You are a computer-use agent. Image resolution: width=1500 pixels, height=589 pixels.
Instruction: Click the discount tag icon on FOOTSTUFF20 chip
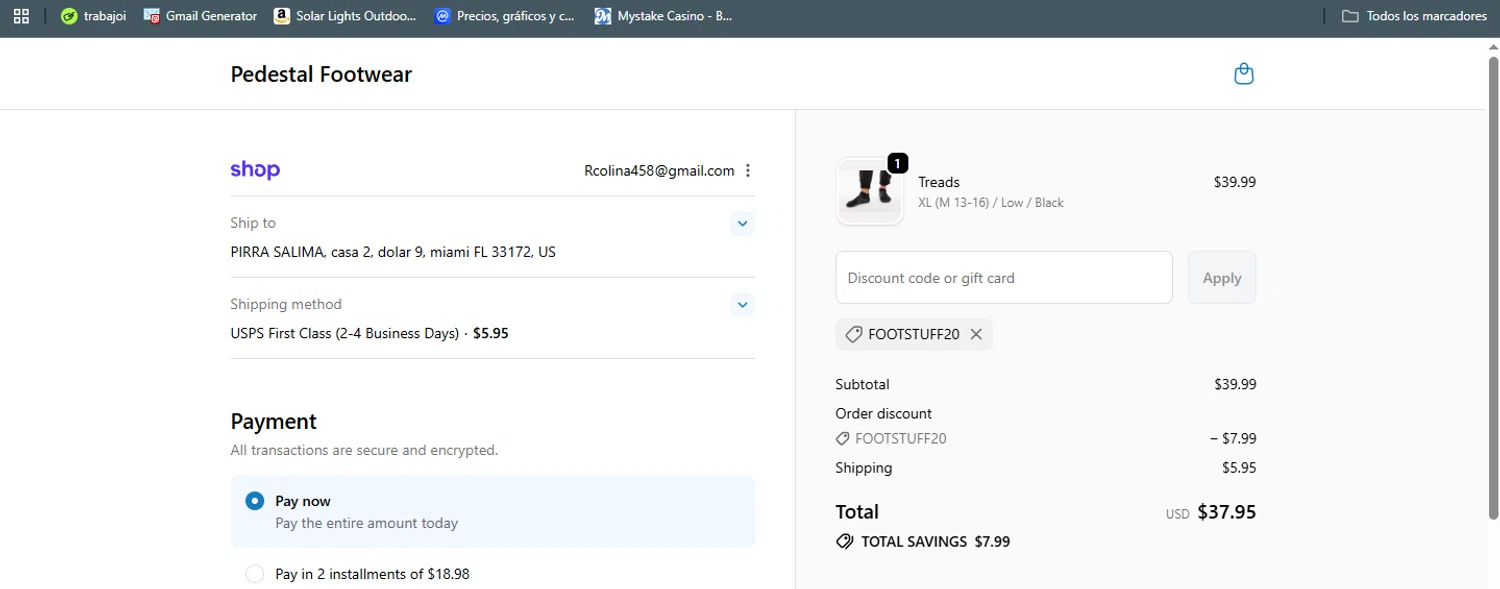(853, 335)
